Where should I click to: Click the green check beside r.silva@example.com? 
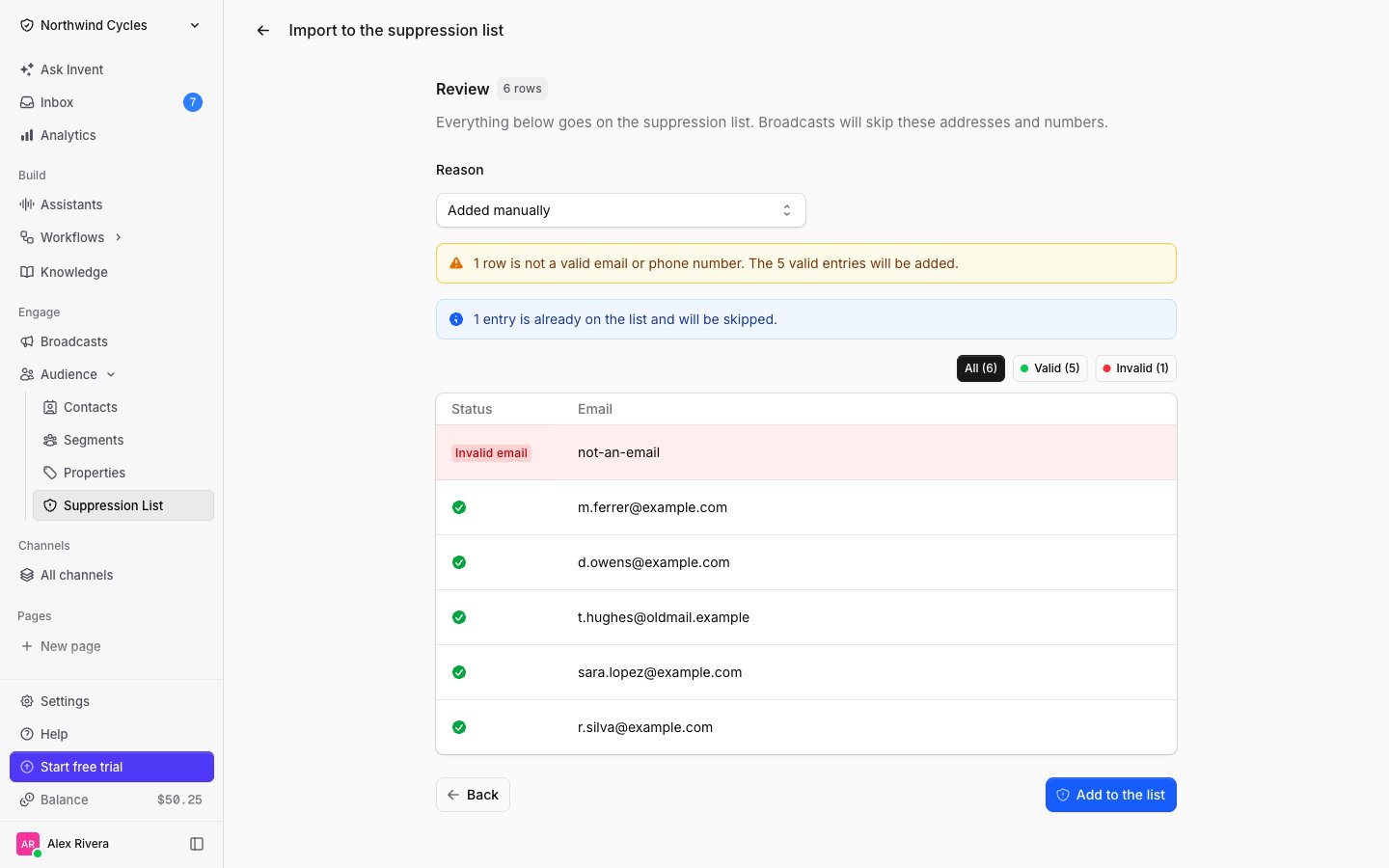point(459,727)
